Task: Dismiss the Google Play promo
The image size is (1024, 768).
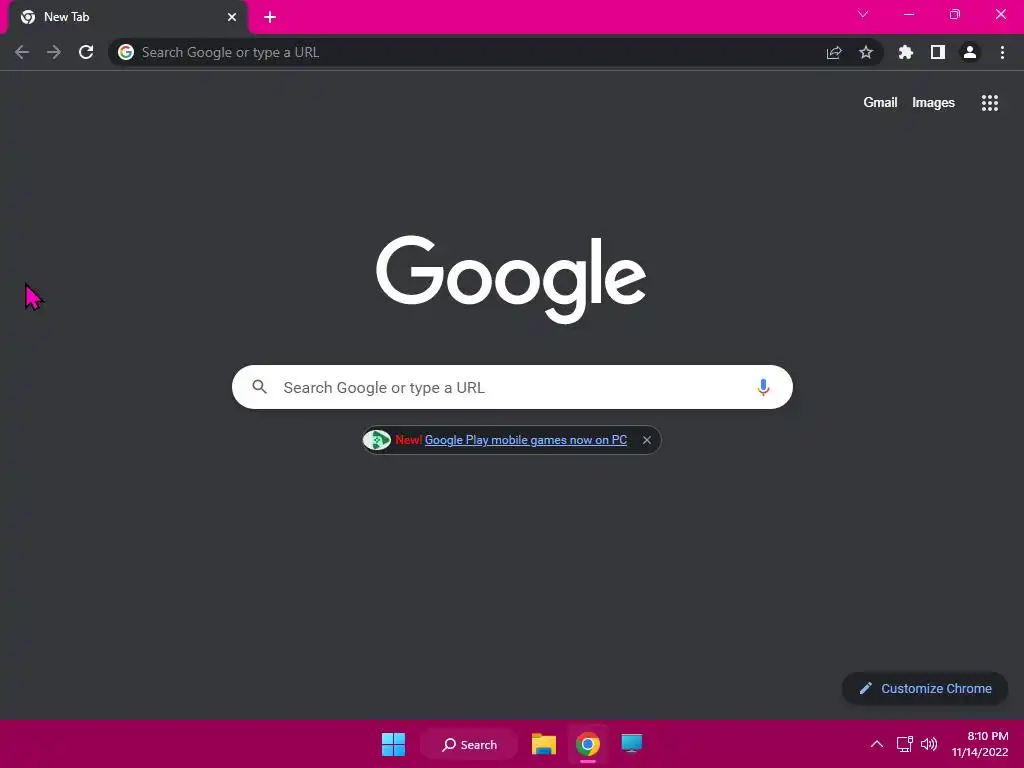Action: (647, 440)
